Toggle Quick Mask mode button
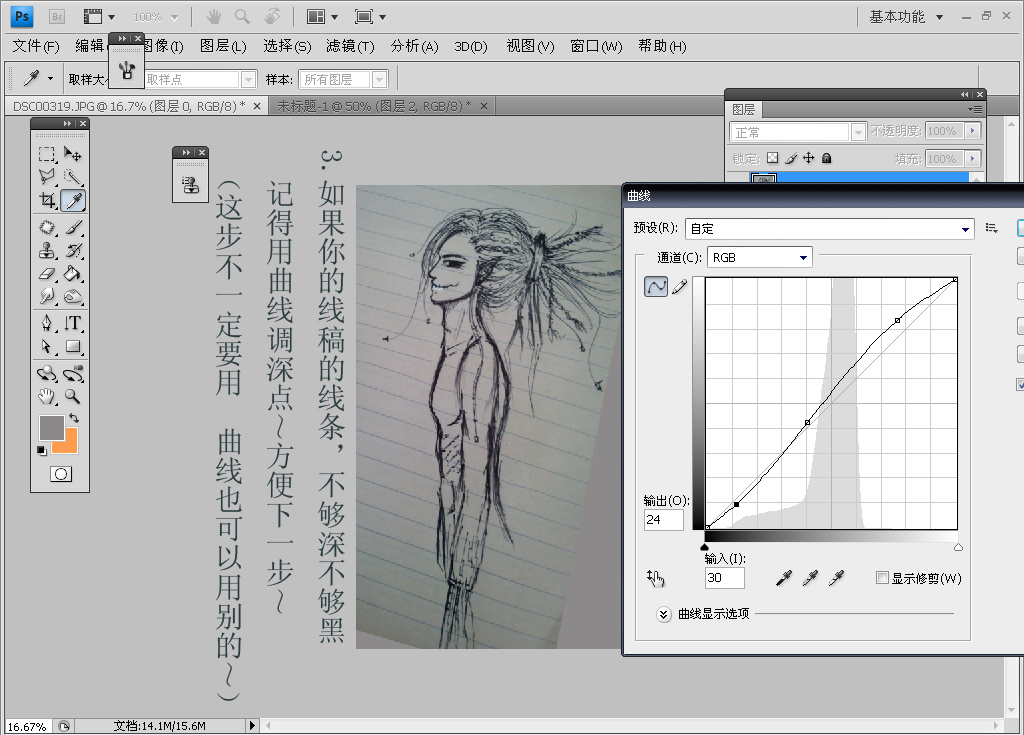The image size is (1024, 735). 60,474
